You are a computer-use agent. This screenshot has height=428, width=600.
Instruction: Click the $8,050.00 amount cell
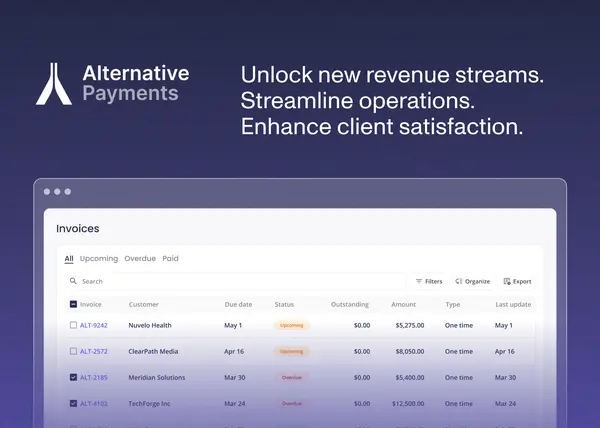410,351
